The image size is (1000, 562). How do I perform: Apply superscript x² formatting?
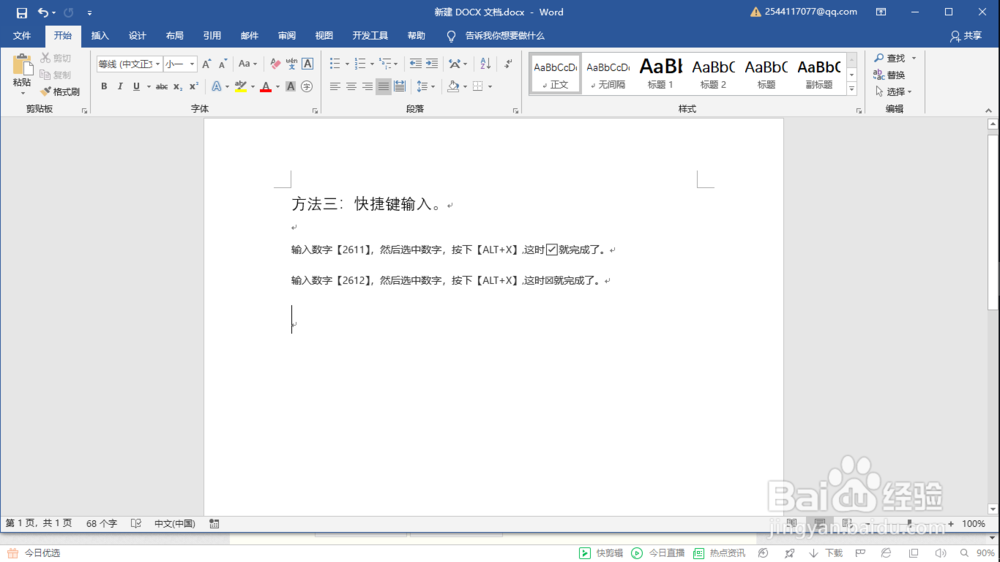coord(194,86)
